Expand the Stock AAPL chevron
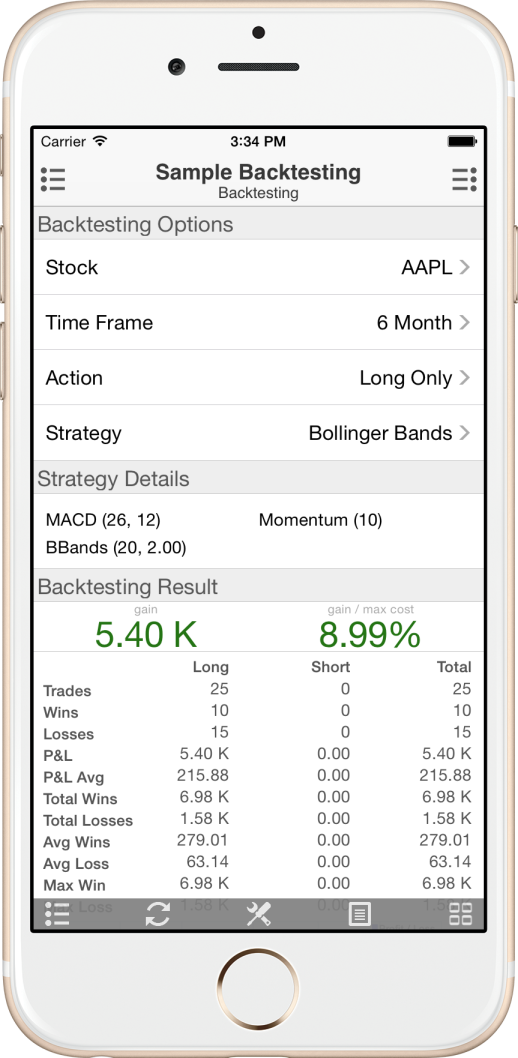Screen dimensions: 518x1058 point(464,267)
